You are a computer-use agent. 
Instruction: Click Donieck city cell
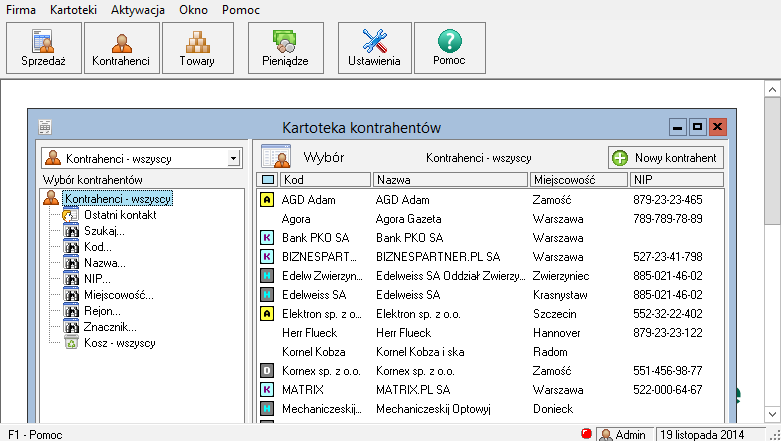pyautogui.click(x=553, y=409)
